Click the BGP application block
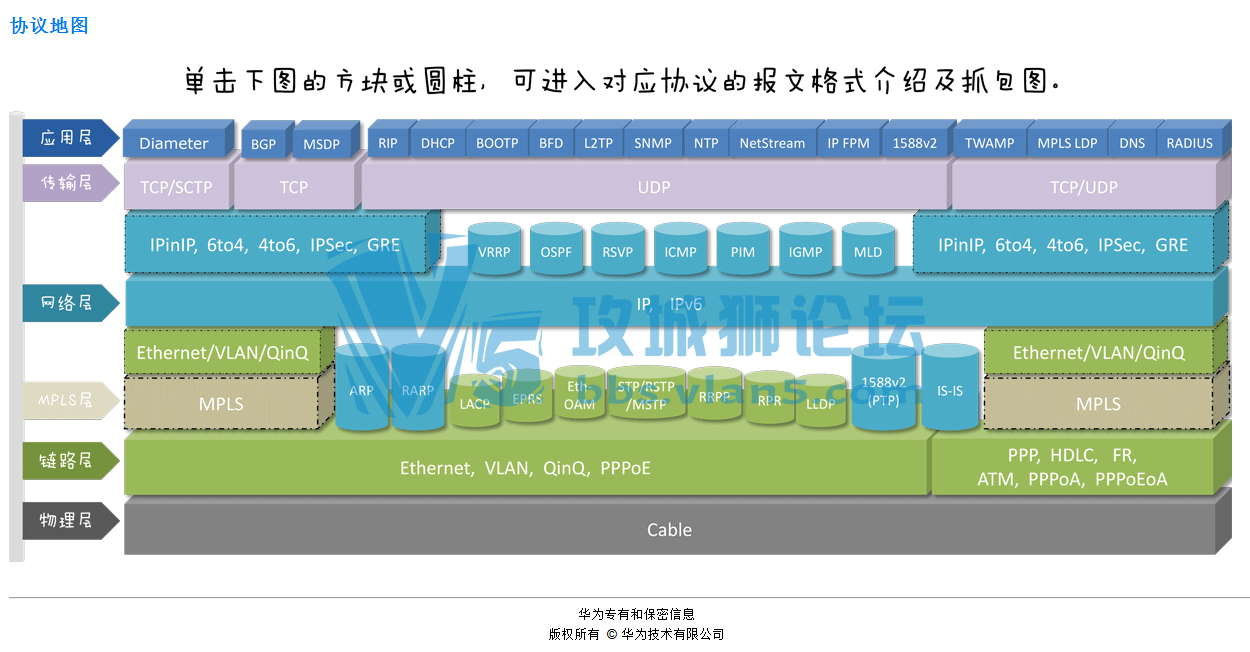 pyautogui.click(x=263, y=144)
